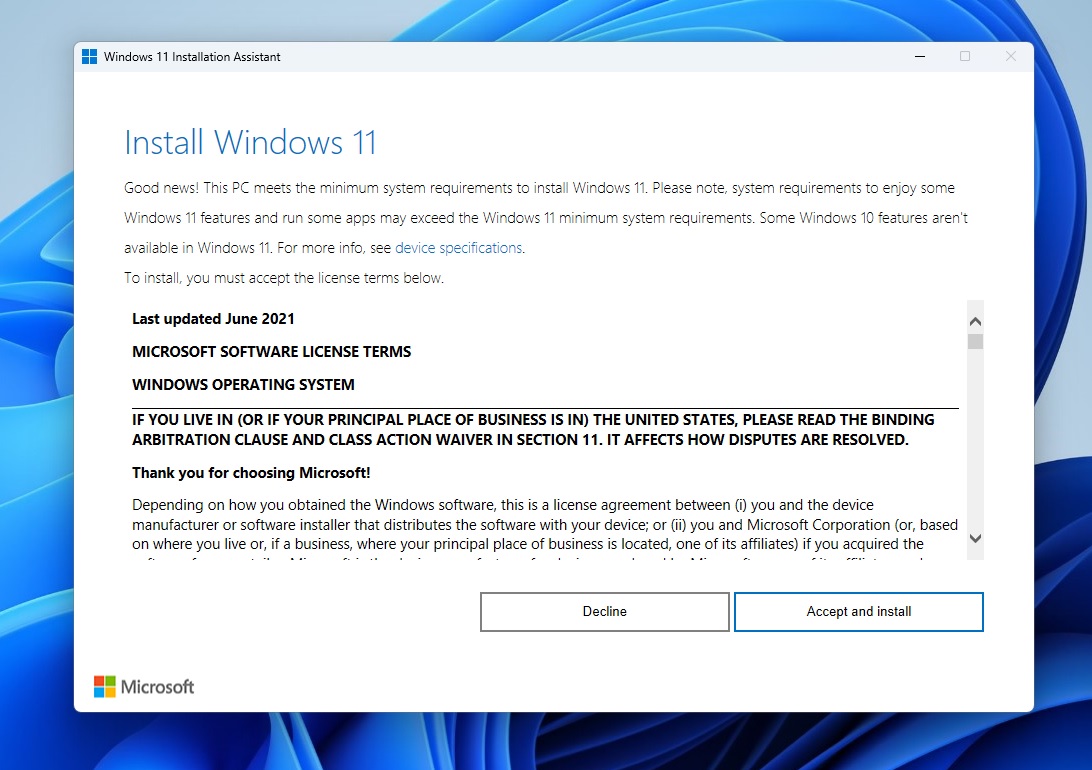Click the MICROSOFT SOFTWARE LICENSE TERMS heading
Screen dimensions: 1092x770
(x=271, y=351)
